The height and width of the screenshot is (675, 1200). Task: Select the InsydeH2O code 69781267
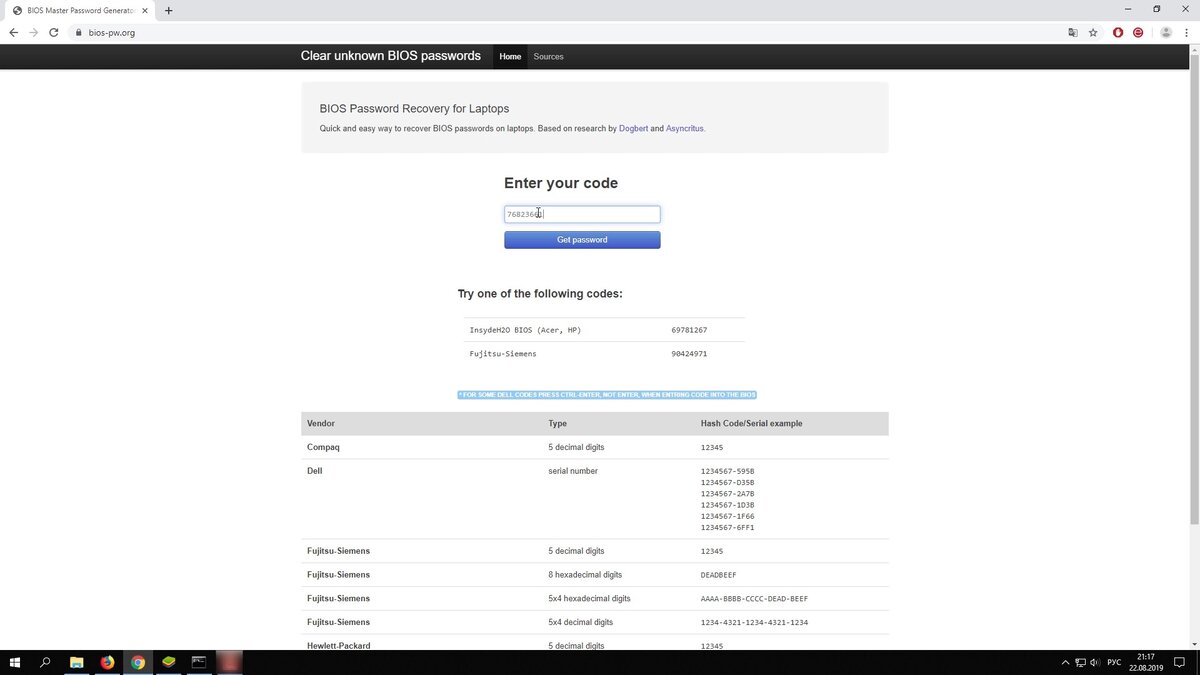pos(689,330)
